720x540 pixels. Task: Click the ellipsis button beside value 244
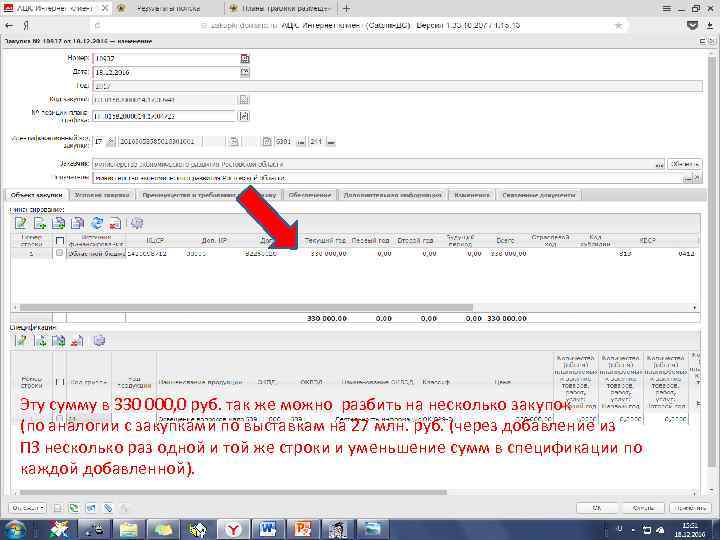coord(331,142)
